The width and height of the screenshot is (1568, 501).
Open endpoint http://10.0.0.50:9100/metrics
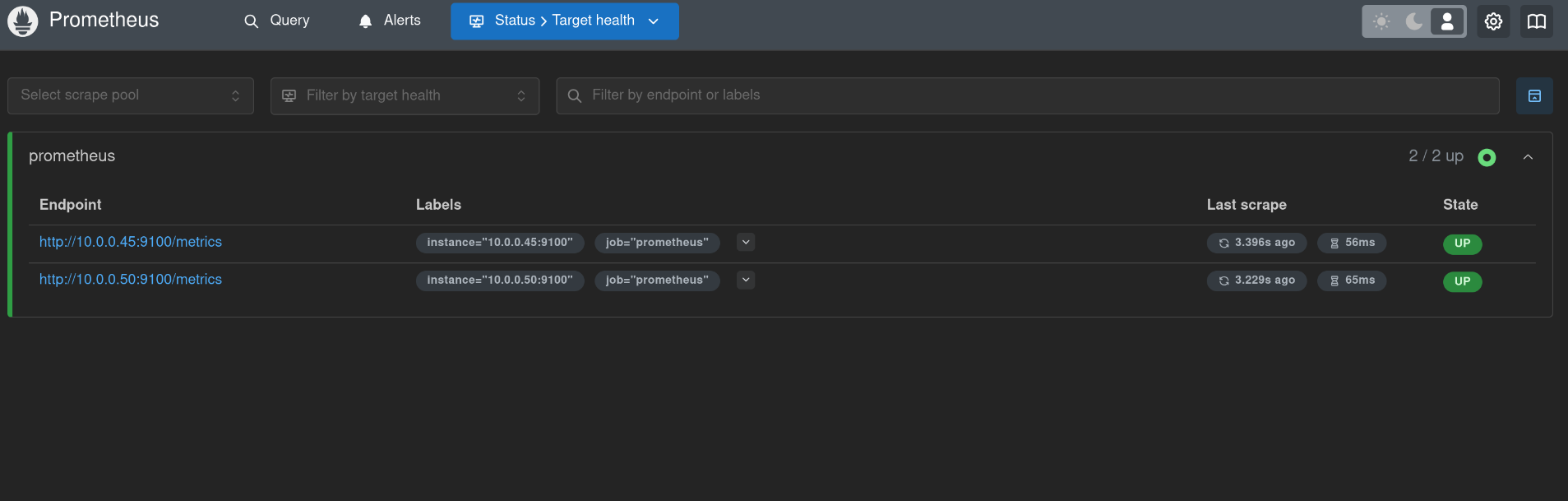coord(131,280)
